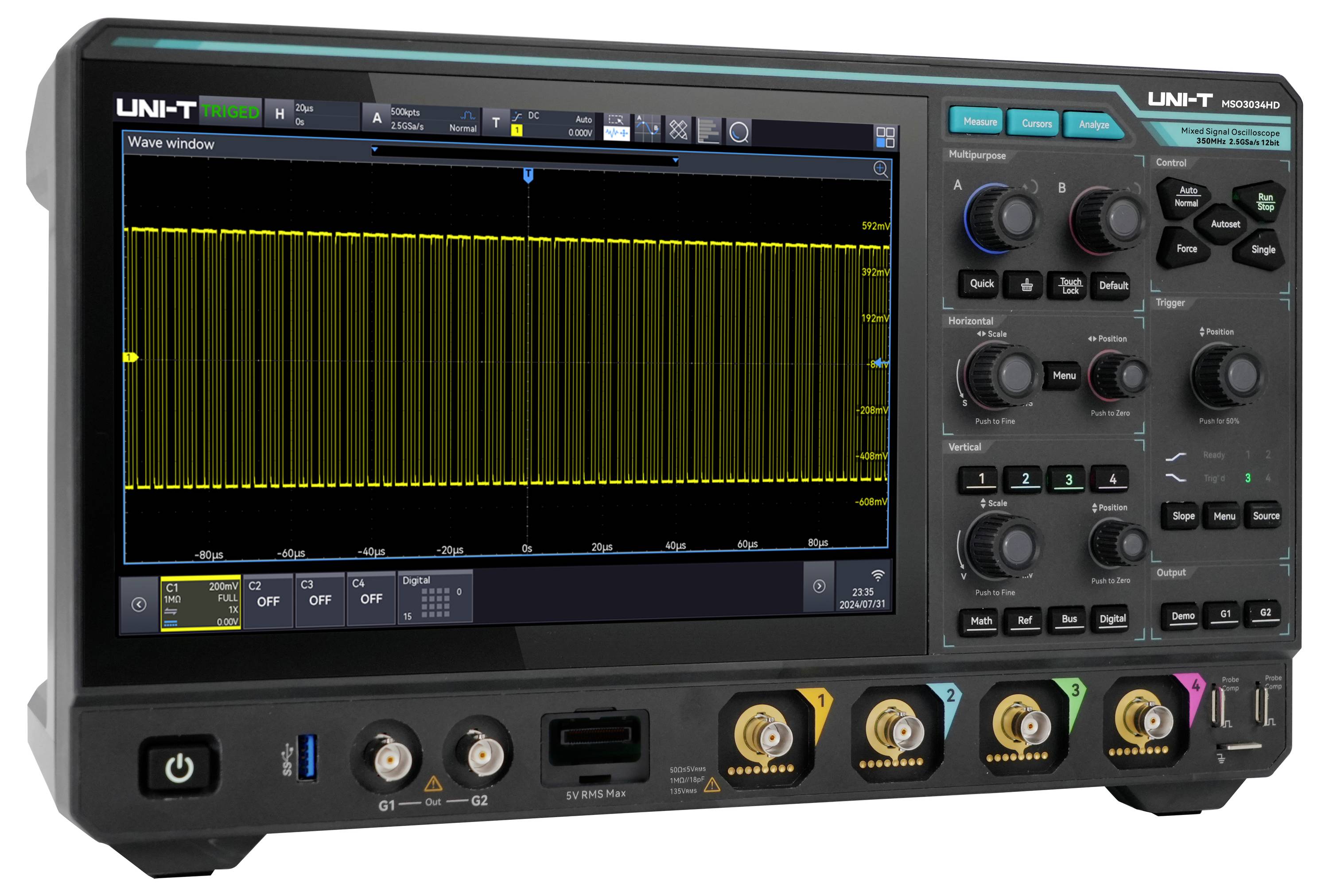Open the window layout grid icon
The image size is (1329, 896).
click(x=885, y=138)
